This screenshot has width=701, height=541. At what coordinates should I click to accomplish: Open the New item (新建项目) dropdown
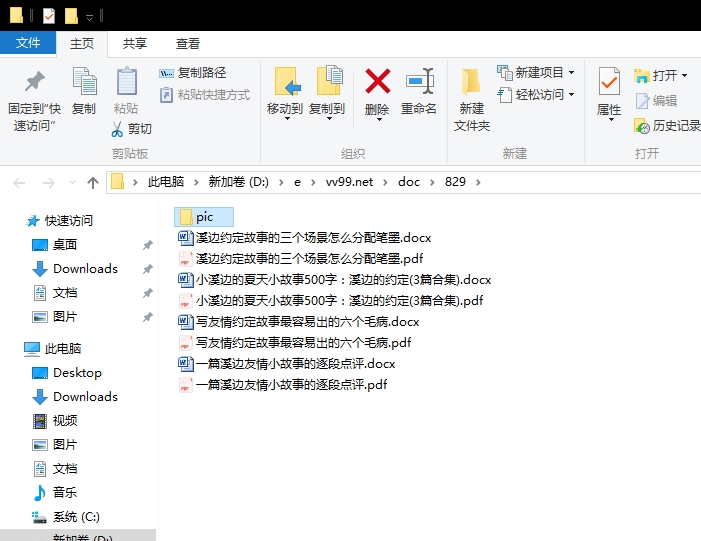coord(536,72)
